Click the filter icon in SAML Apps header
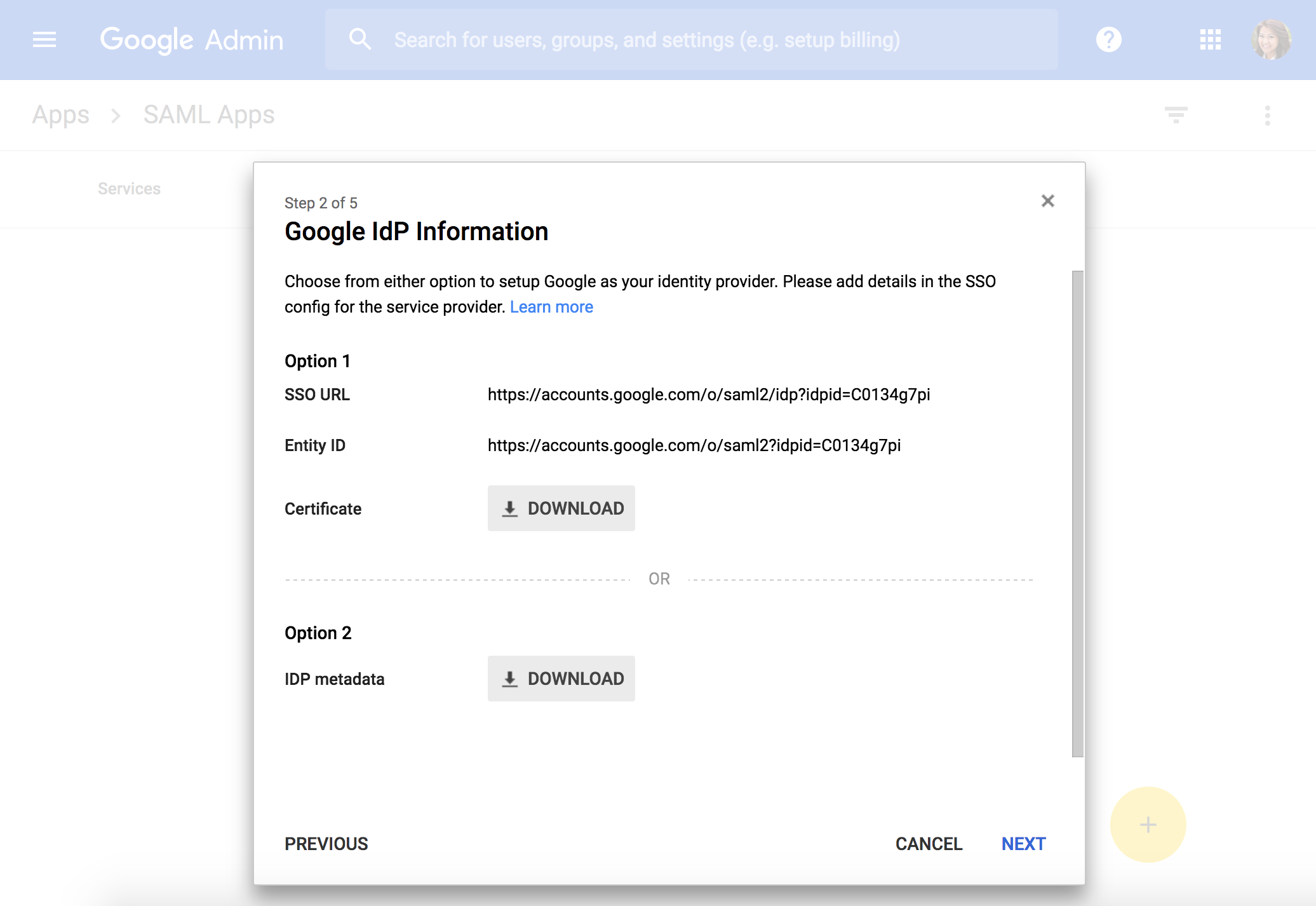Screen dimensions: 1316x906 [x=1176, y=115]
